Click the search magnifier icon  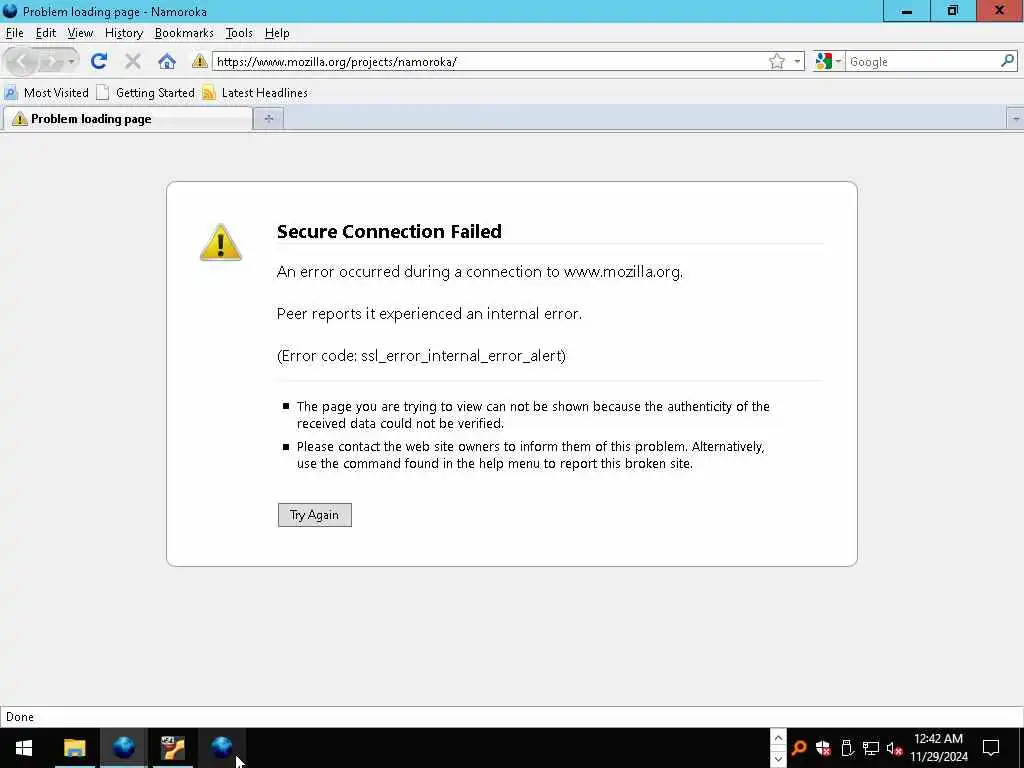pos(1008,61)
